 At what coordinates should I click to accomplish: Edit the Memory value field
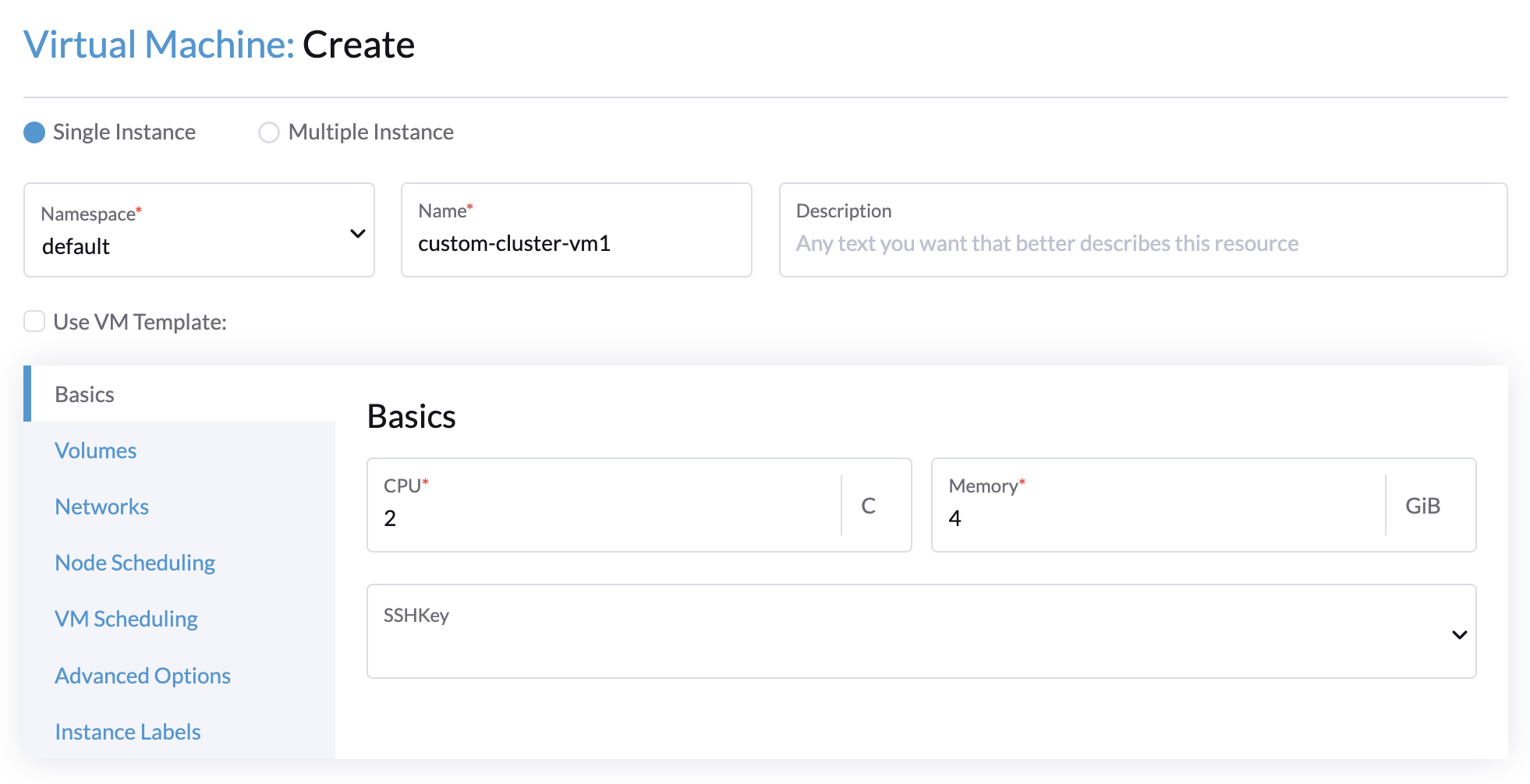pos(1158,518)
